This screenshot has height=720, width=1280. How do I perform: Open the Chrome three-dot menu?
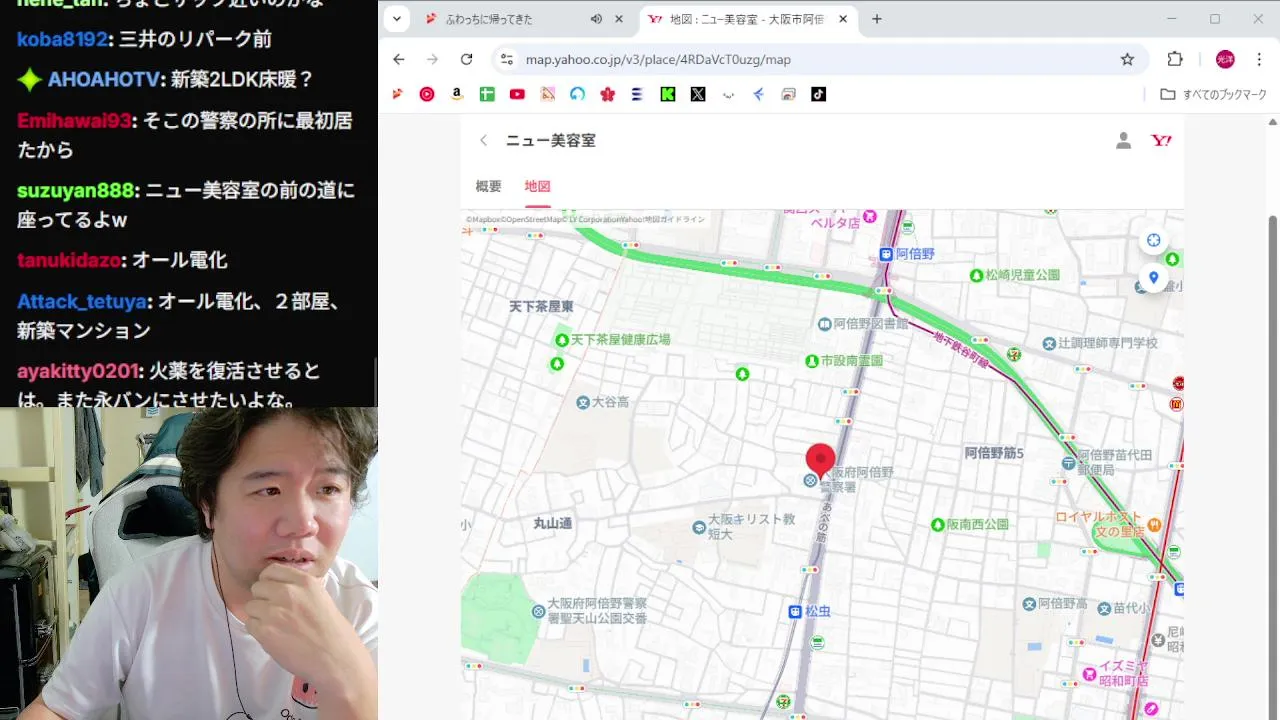(1259, 59)
